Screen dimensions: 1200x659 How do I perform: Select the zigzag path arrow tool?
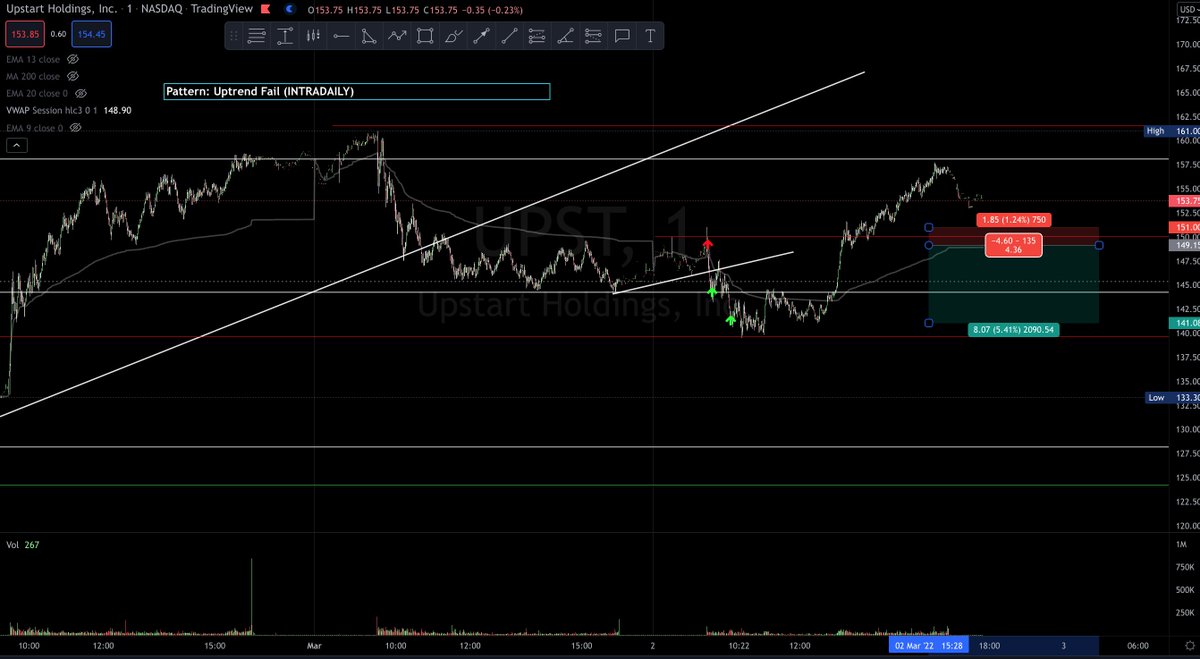397,36
